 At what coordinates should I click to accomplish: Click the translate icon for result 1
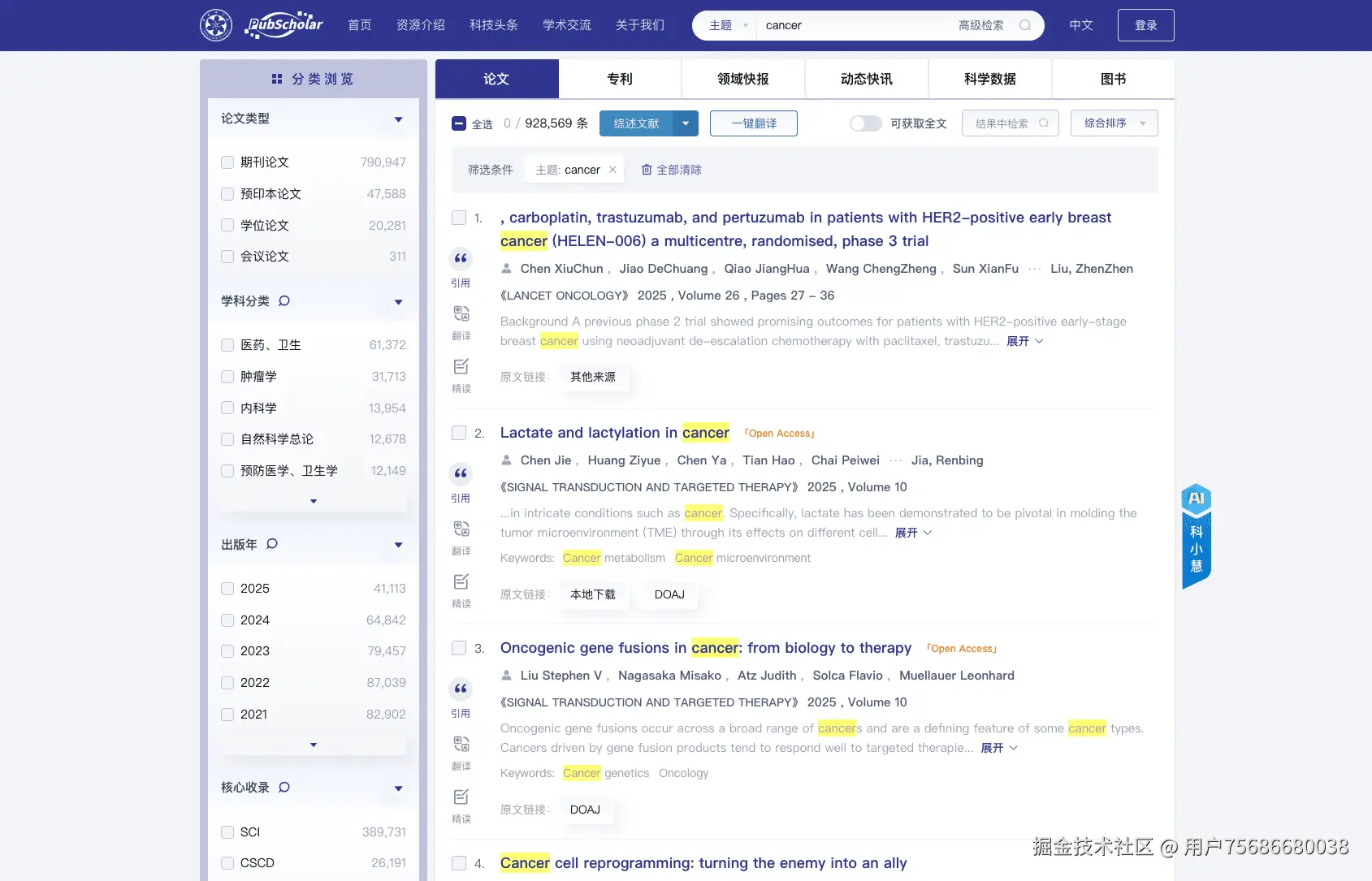point(461,313)
